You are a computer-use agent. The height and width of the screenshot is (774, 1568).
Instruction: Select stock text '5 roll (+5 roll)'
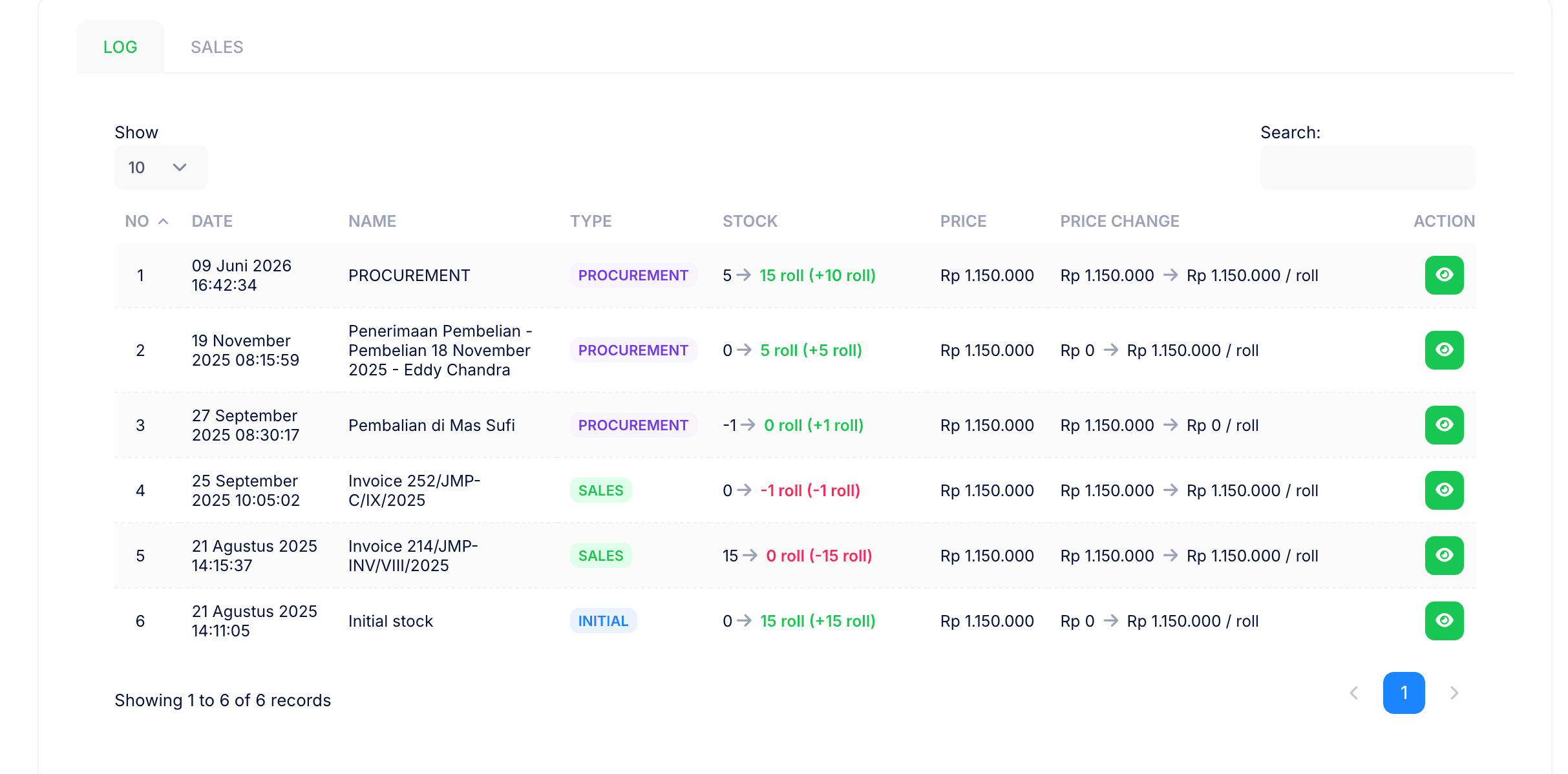point(811,350)
